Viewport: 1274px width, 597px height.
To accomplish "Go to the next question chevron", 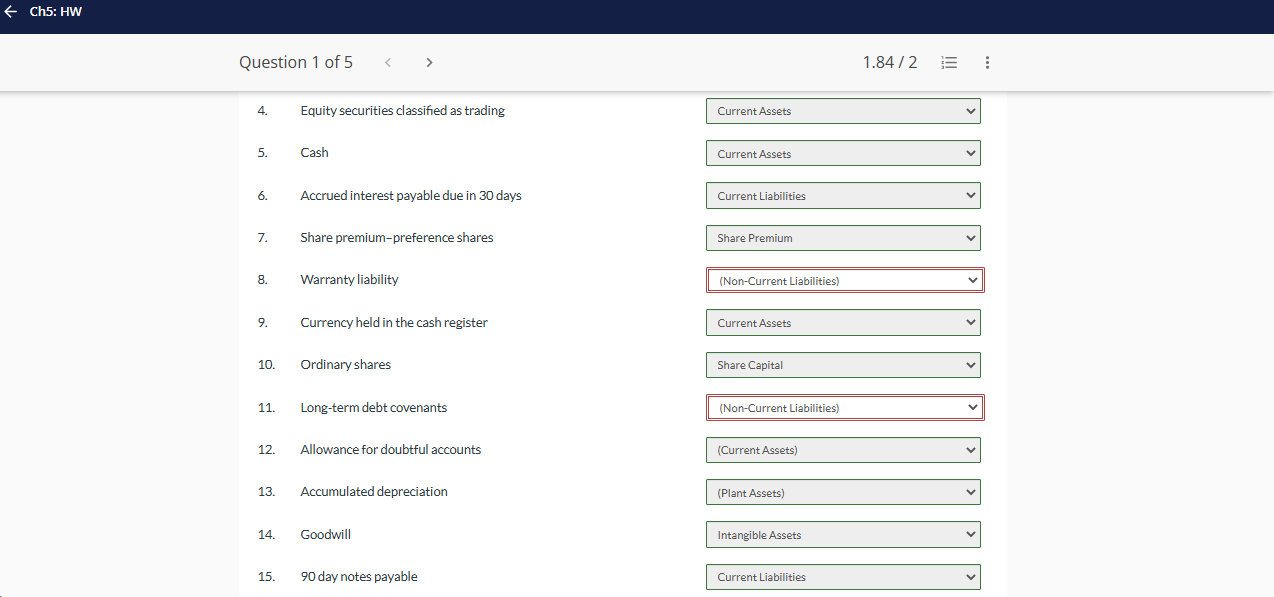I will pos(429,62).
